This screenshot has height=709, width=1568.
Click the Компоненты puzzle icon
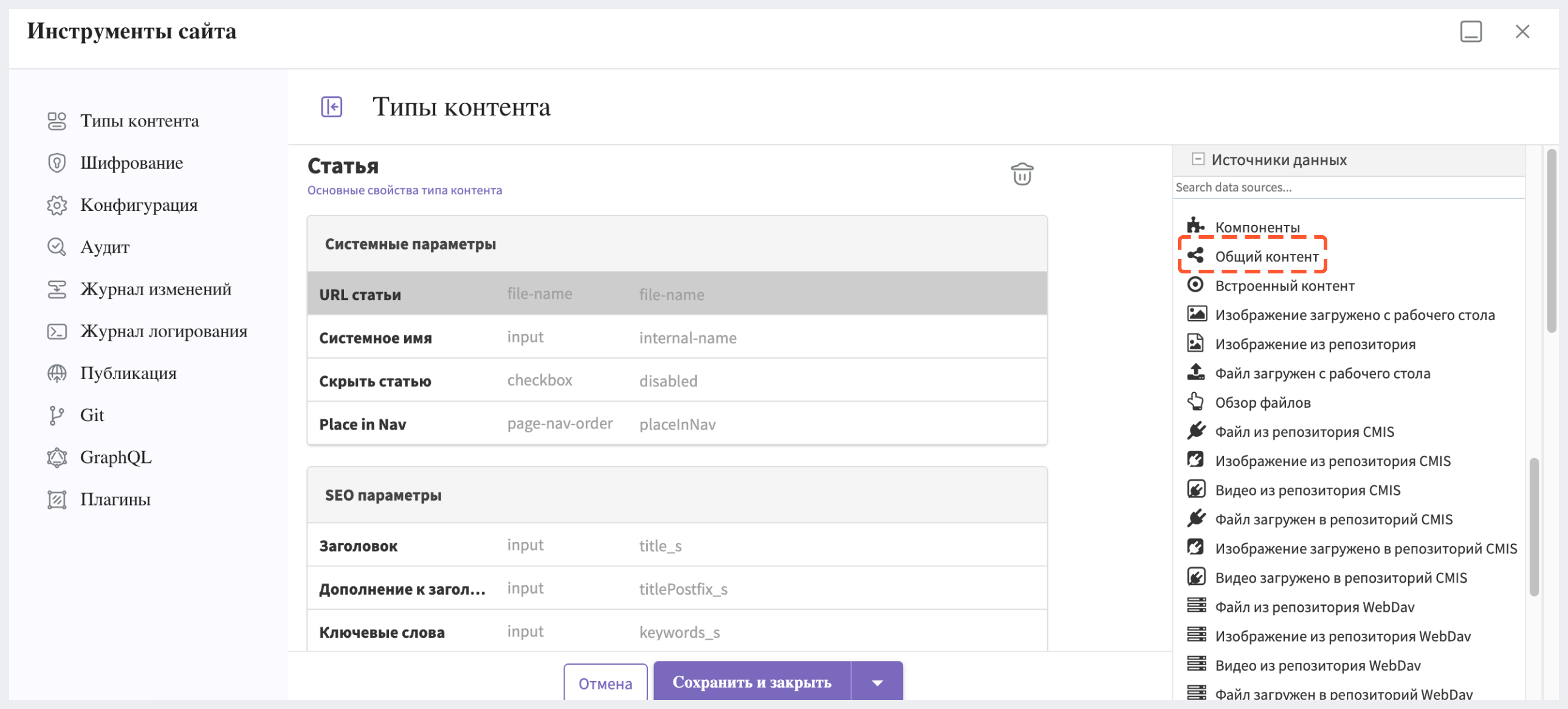(1195, 226)
